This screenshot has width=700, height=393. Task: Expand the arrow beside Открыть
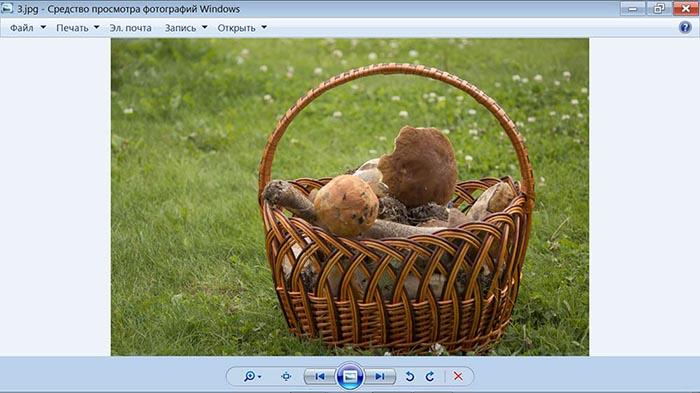click(264, 27)
